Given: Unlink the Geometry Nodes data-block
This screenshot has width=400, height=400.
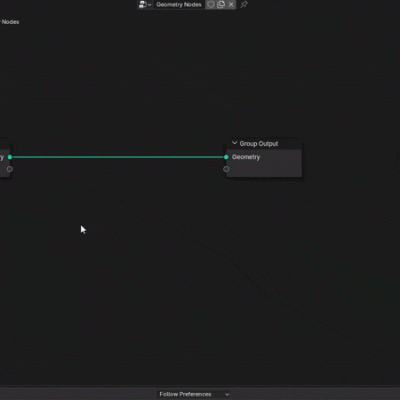Looking at the screenshot, I should [231, 5].
